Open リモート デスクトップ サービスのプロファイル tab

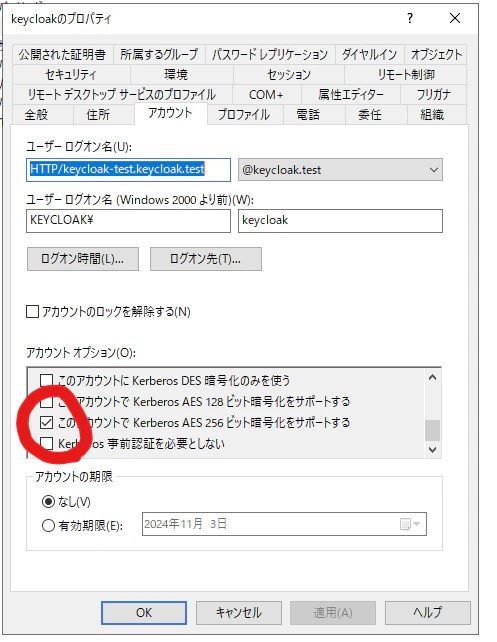tap(122, 95)
